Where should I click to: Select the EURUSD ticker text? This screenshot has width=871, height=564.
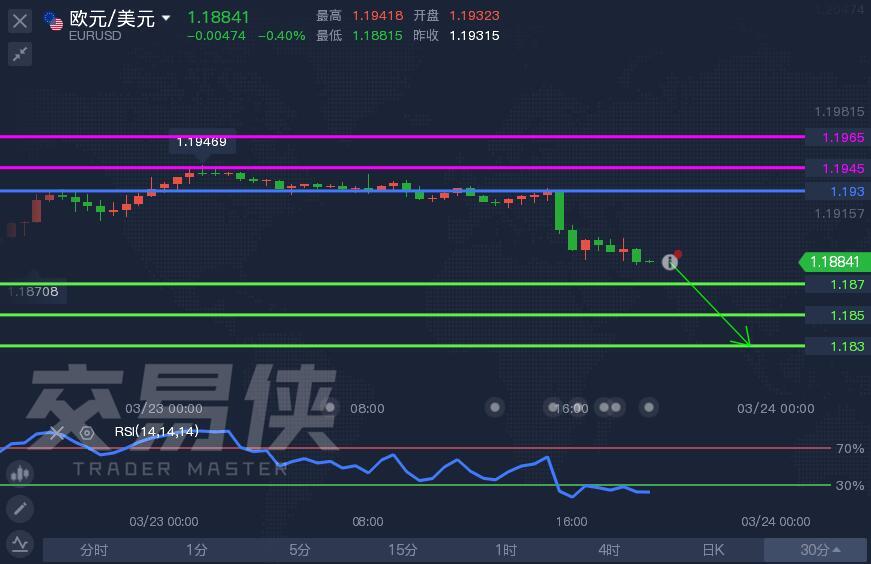(95, 36)
